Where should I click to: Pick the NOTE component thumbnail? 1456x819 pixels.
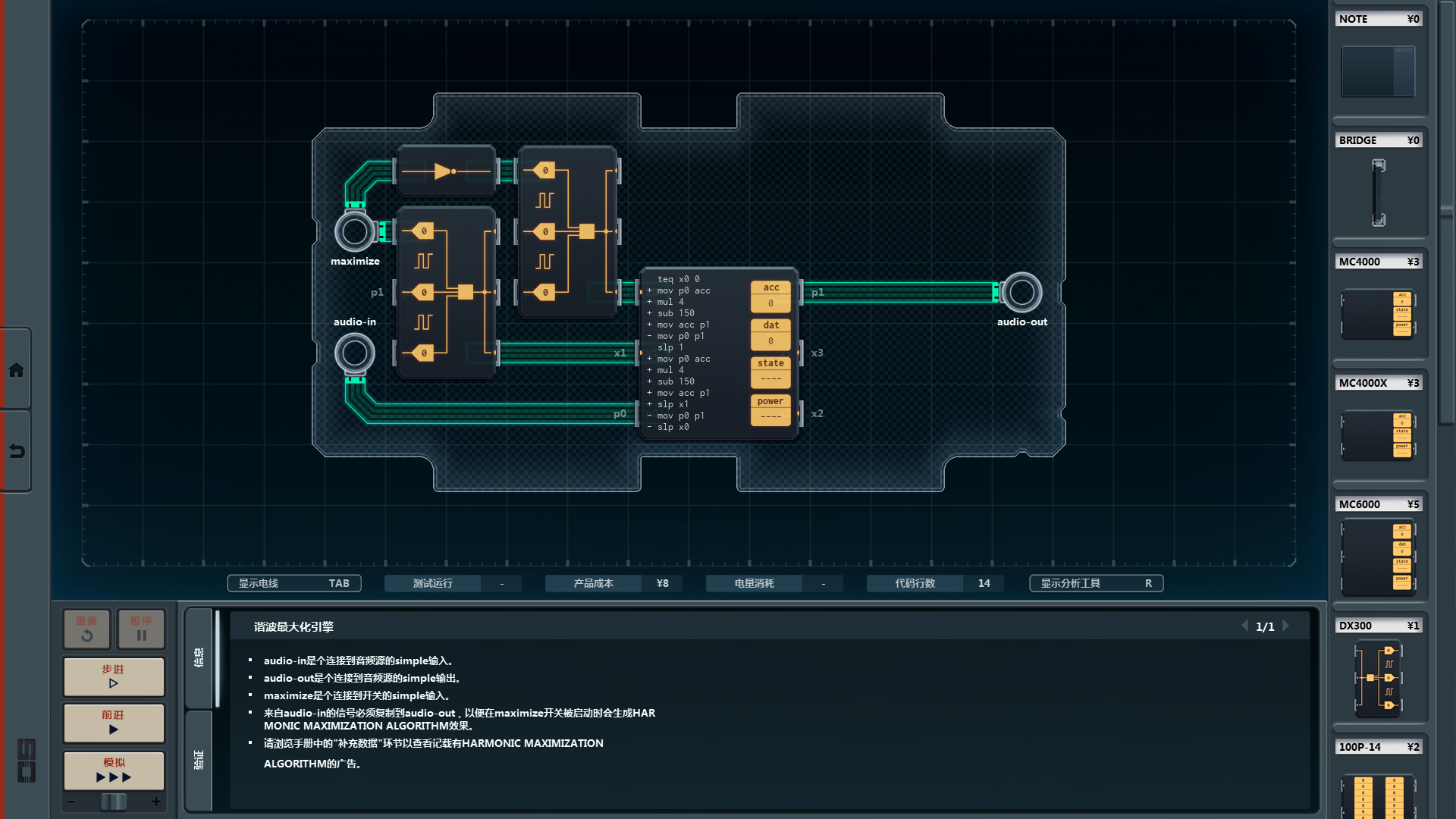1378,71
